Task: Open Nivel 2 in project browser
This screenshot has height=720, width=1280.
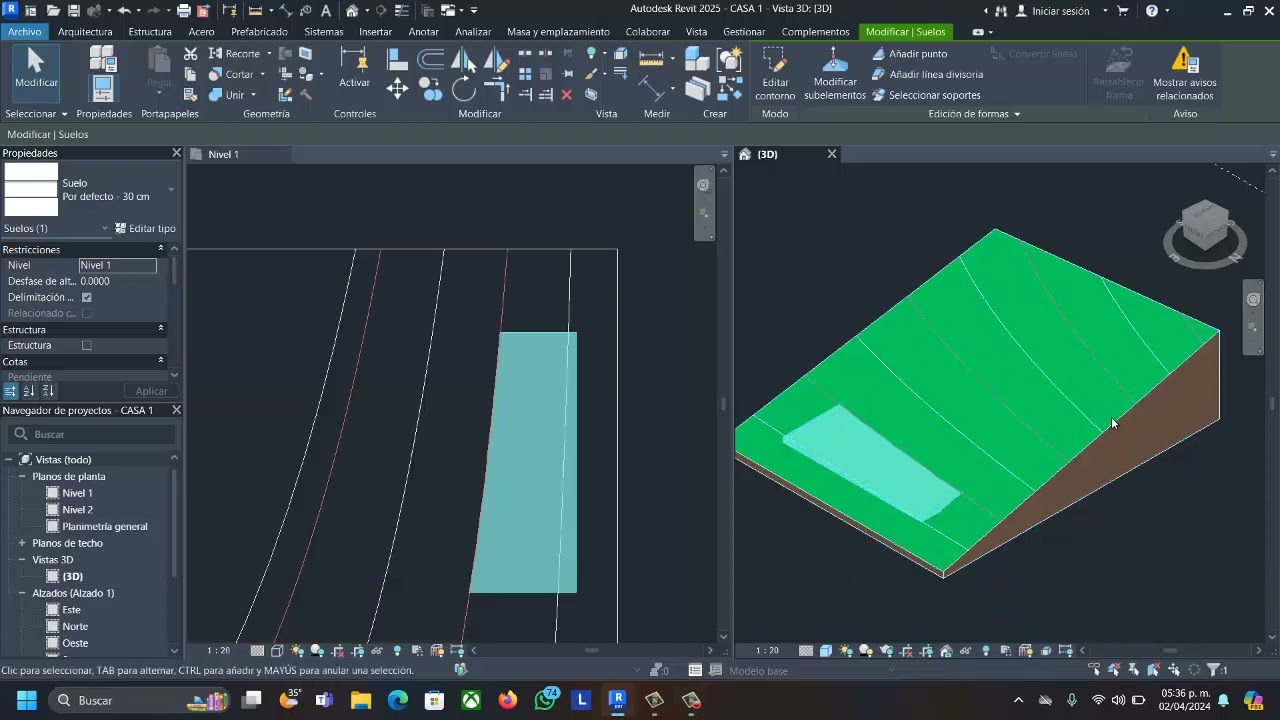Action: click(x=77, y=510)
